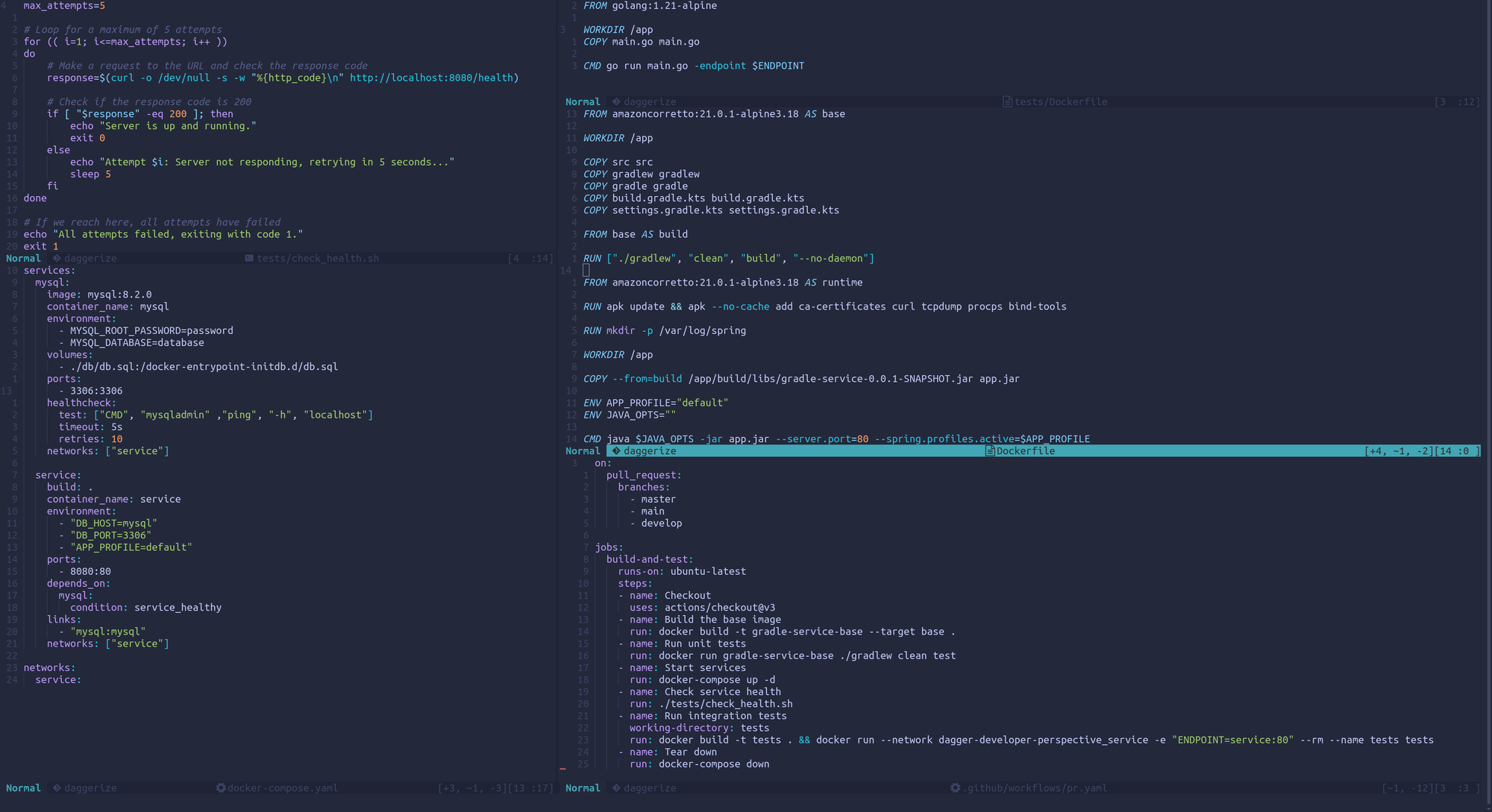Select the Dockerfile filename in the highlighted statusline

(1026, 450)
